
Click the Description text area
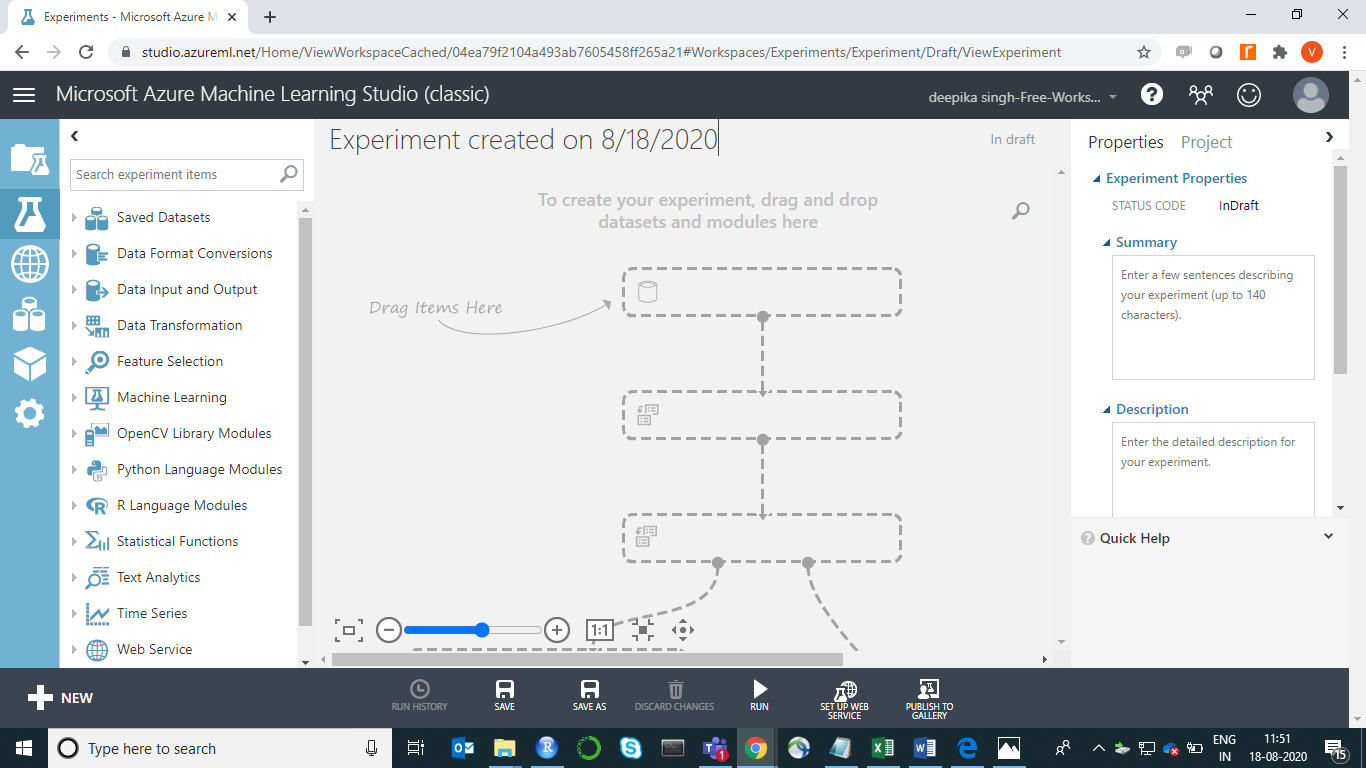[1213, 469]
